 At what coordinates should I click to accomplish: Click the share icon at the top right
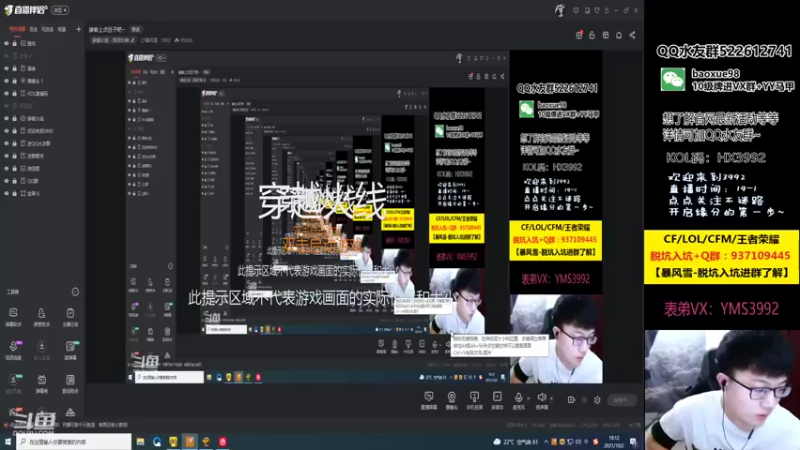click(x=632, y=35)
